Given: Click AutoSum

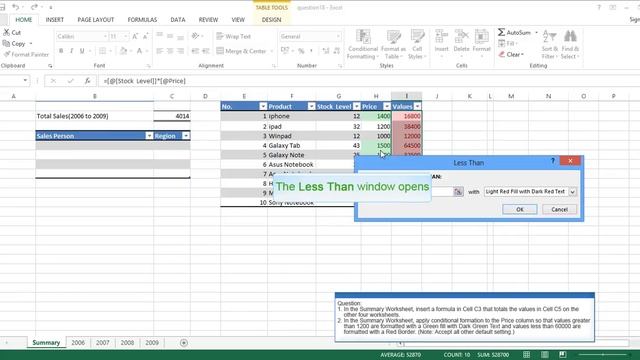Looking at the screenshot, I should [515, 32].
